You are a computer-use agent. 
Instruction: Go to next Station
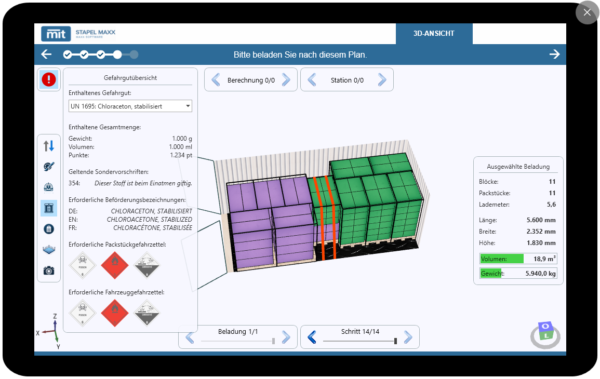pyautogui.click(x=382, y=80)
